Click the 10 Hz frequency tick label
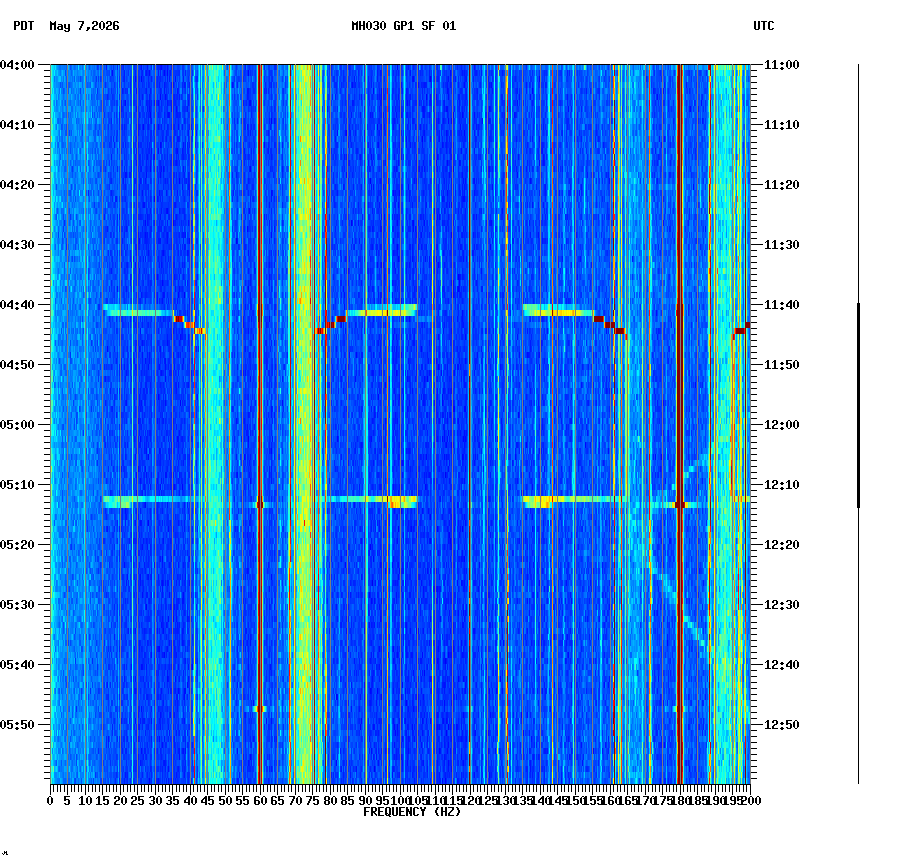 (85, 801)
